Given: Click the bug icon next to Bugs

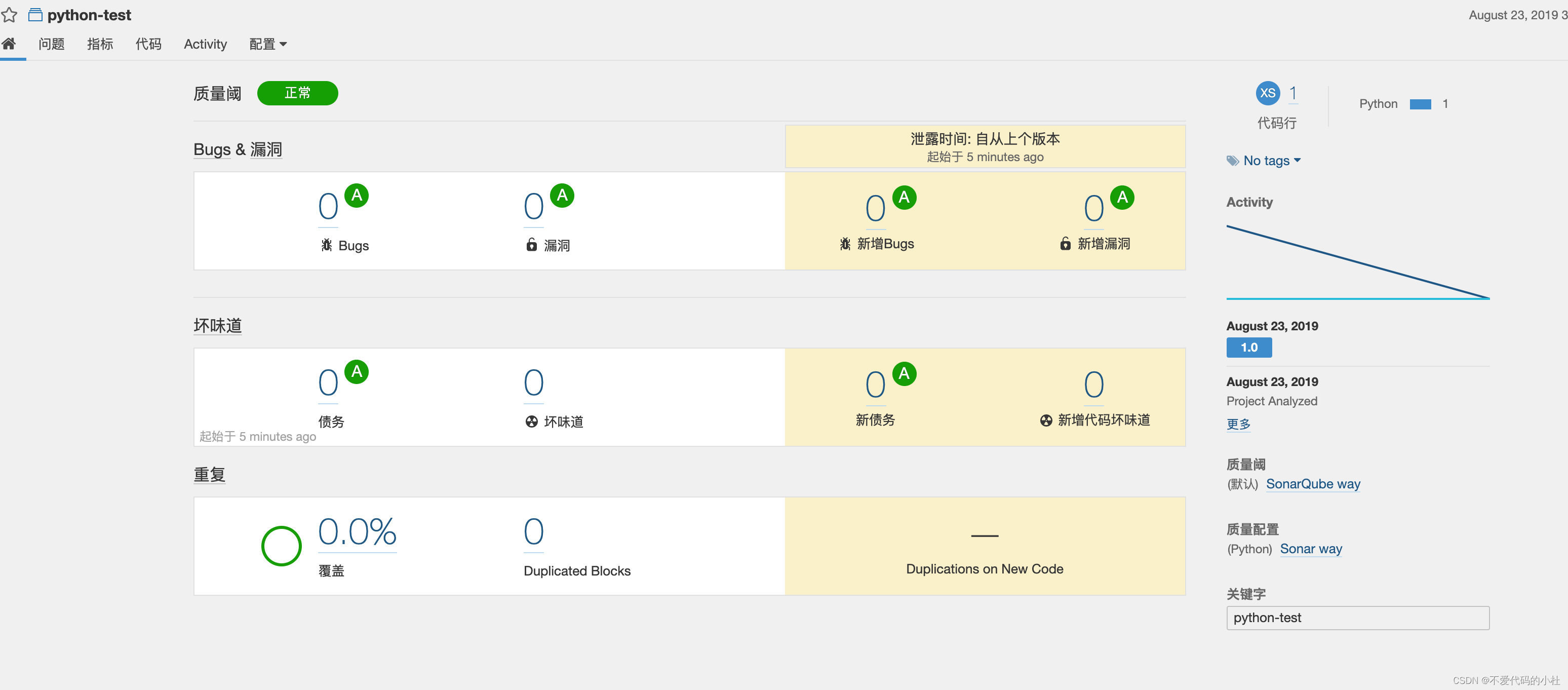Looking at the screenshot, I should 327,245.
